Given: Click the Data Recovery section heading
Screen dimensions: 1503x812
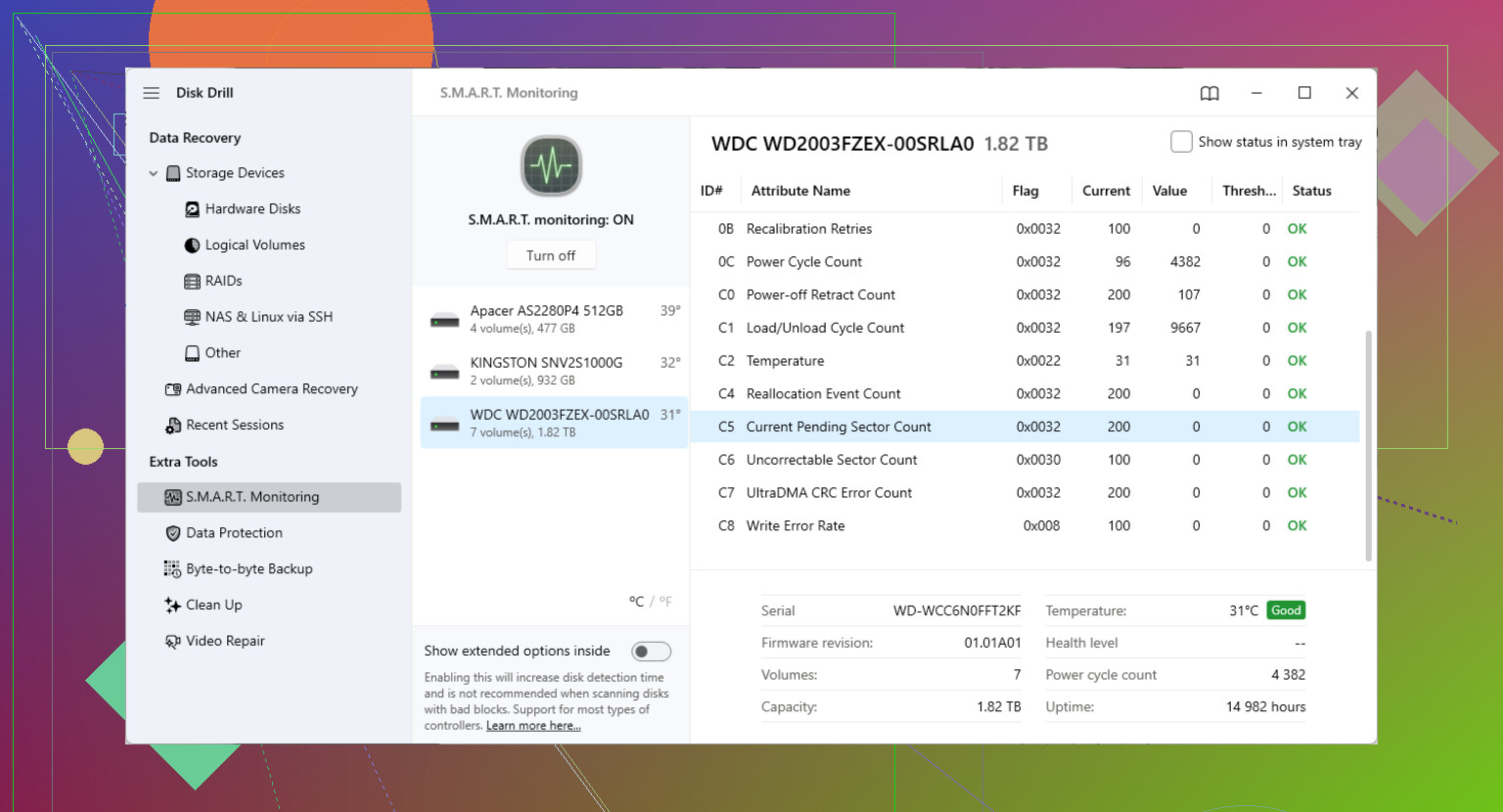Looking at the screenshot, I should pos(195,138).
